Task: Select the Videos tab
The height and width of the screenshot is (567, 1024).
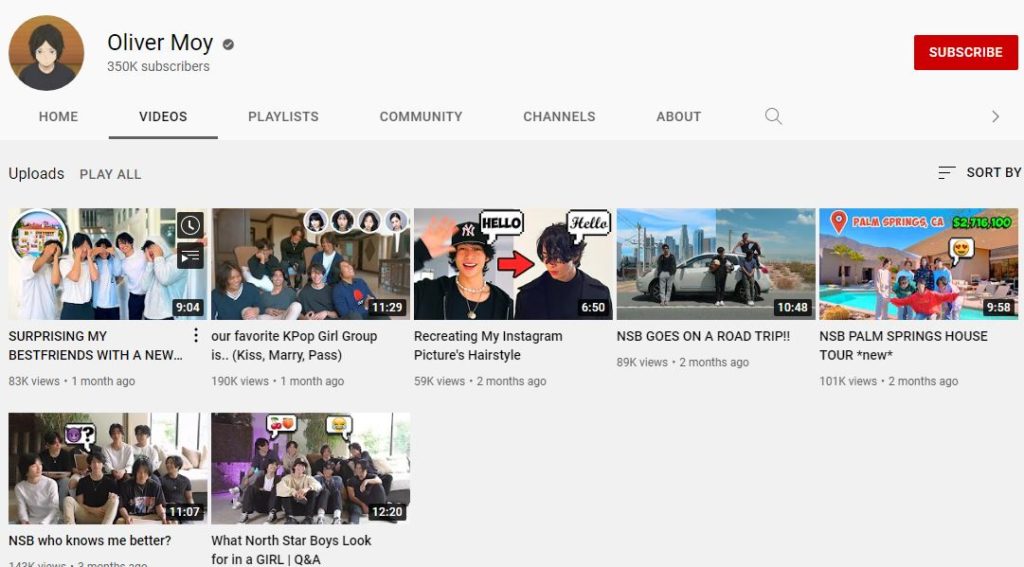Action: [163, 116]
